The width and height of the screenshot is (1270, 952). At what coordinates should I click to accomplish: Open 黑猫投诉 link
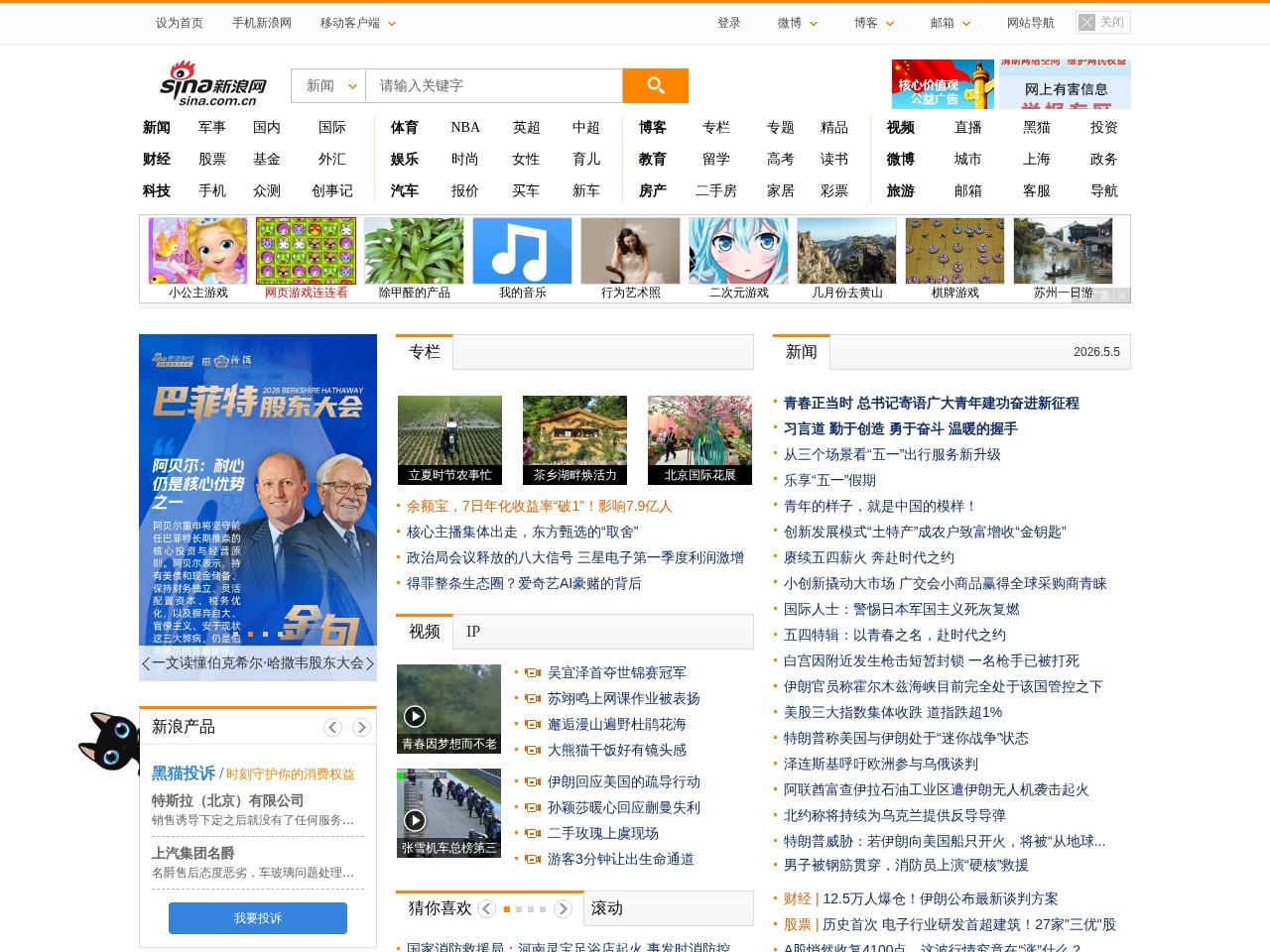click(x=184, y=773)
